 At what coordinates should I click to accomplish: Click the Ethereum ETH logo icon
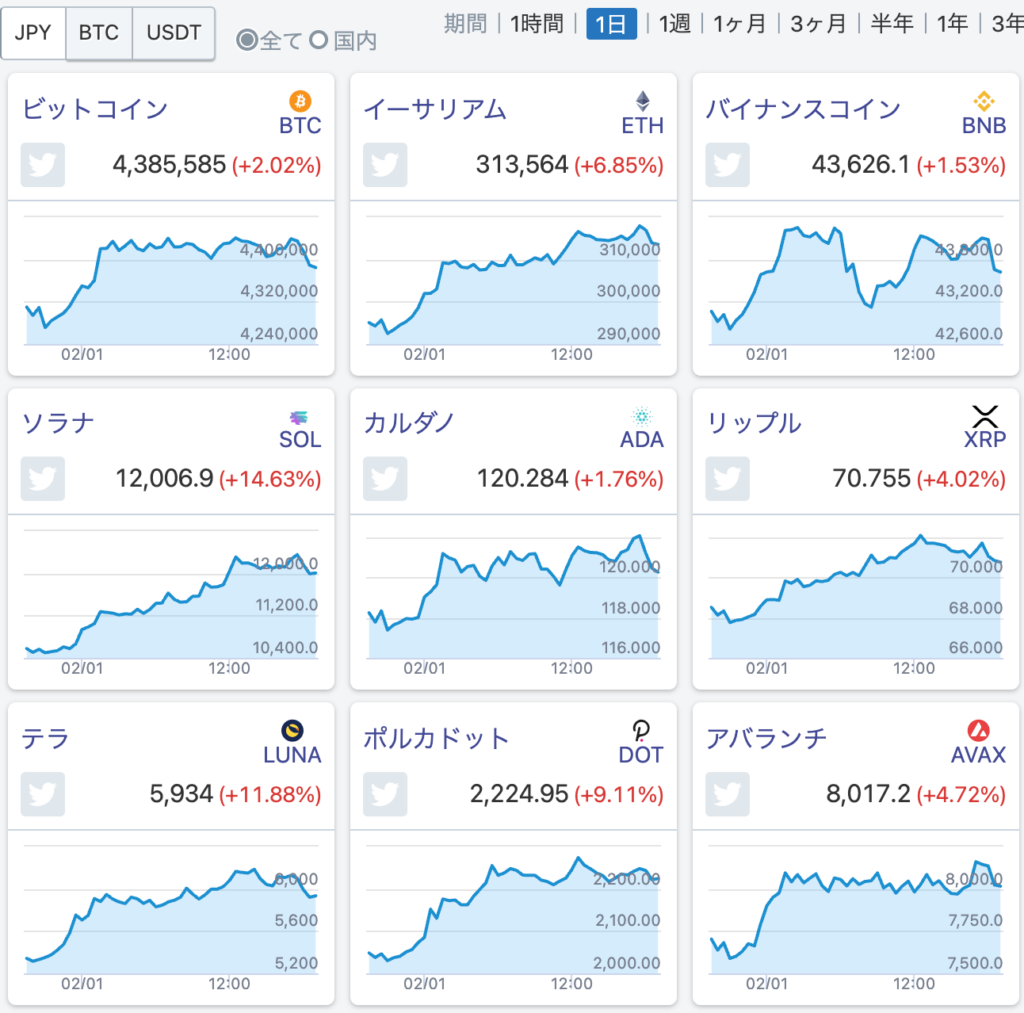(641, 102)
